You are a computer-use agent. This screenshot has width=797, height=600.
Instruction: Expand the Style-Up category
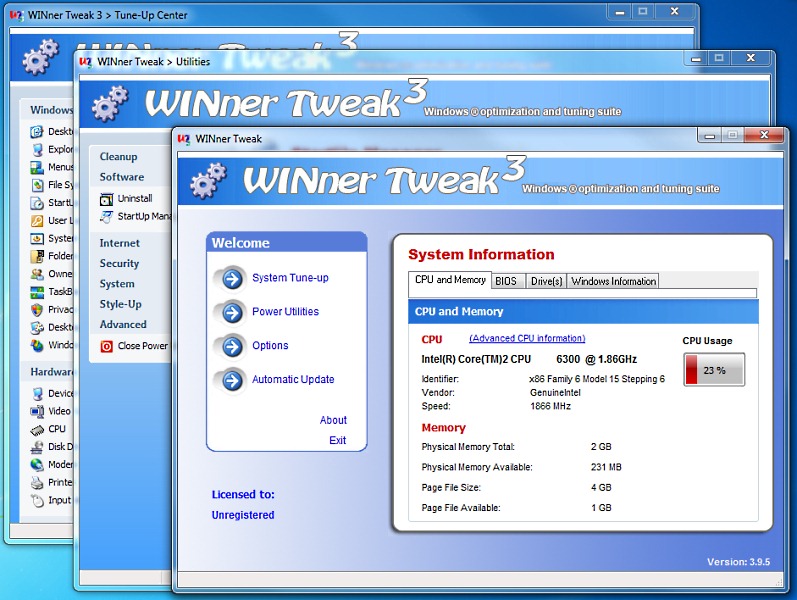120,304
